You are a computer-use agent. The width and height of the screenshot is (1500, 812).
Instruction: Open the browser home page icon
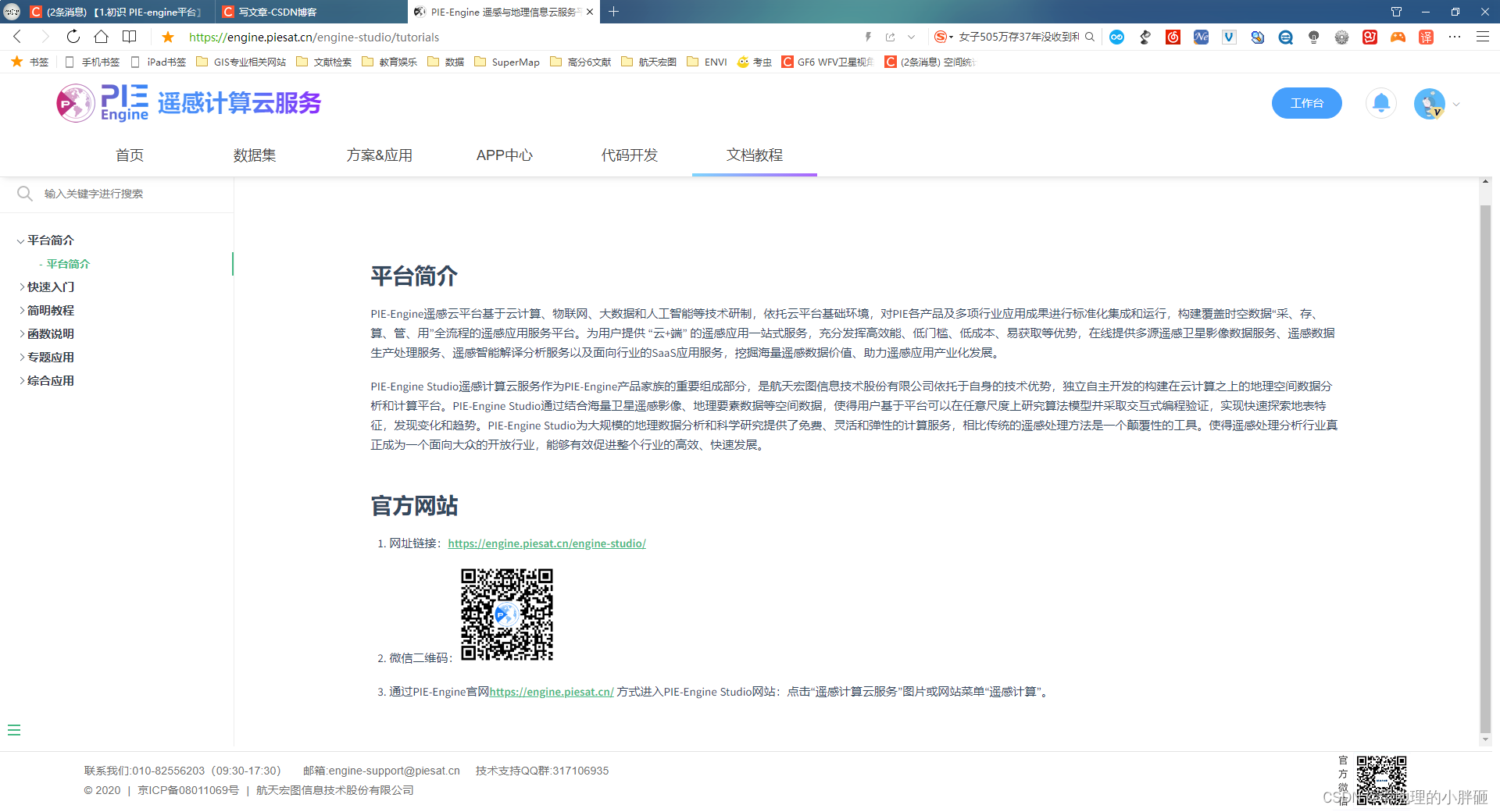101,37
